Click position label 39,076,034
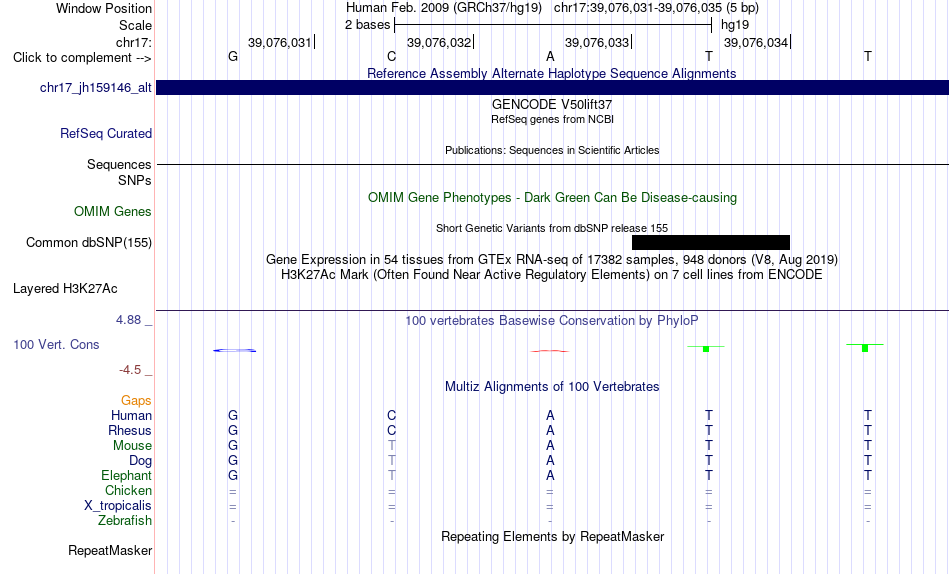 pos(756,42)
